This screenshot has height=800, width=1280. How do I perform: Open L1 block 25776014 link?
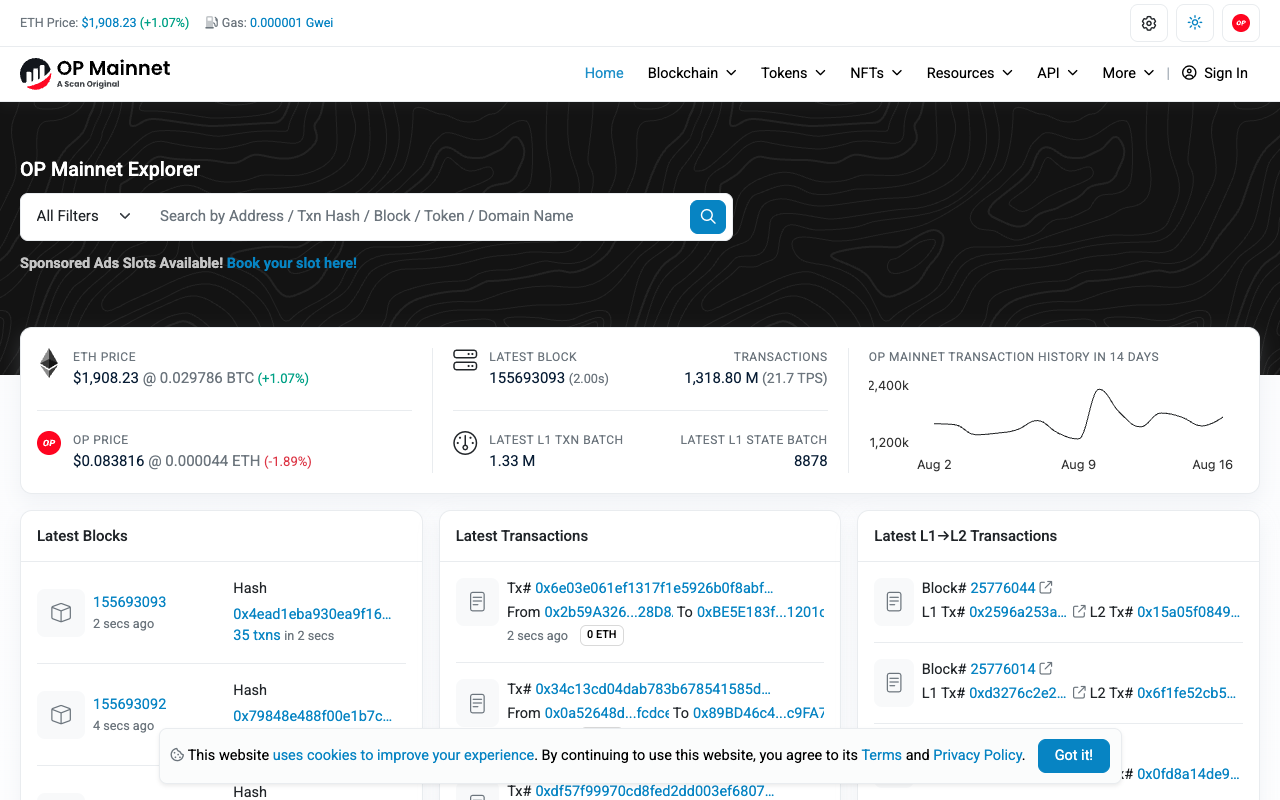pyautogui.click(x=1003, y=669)
